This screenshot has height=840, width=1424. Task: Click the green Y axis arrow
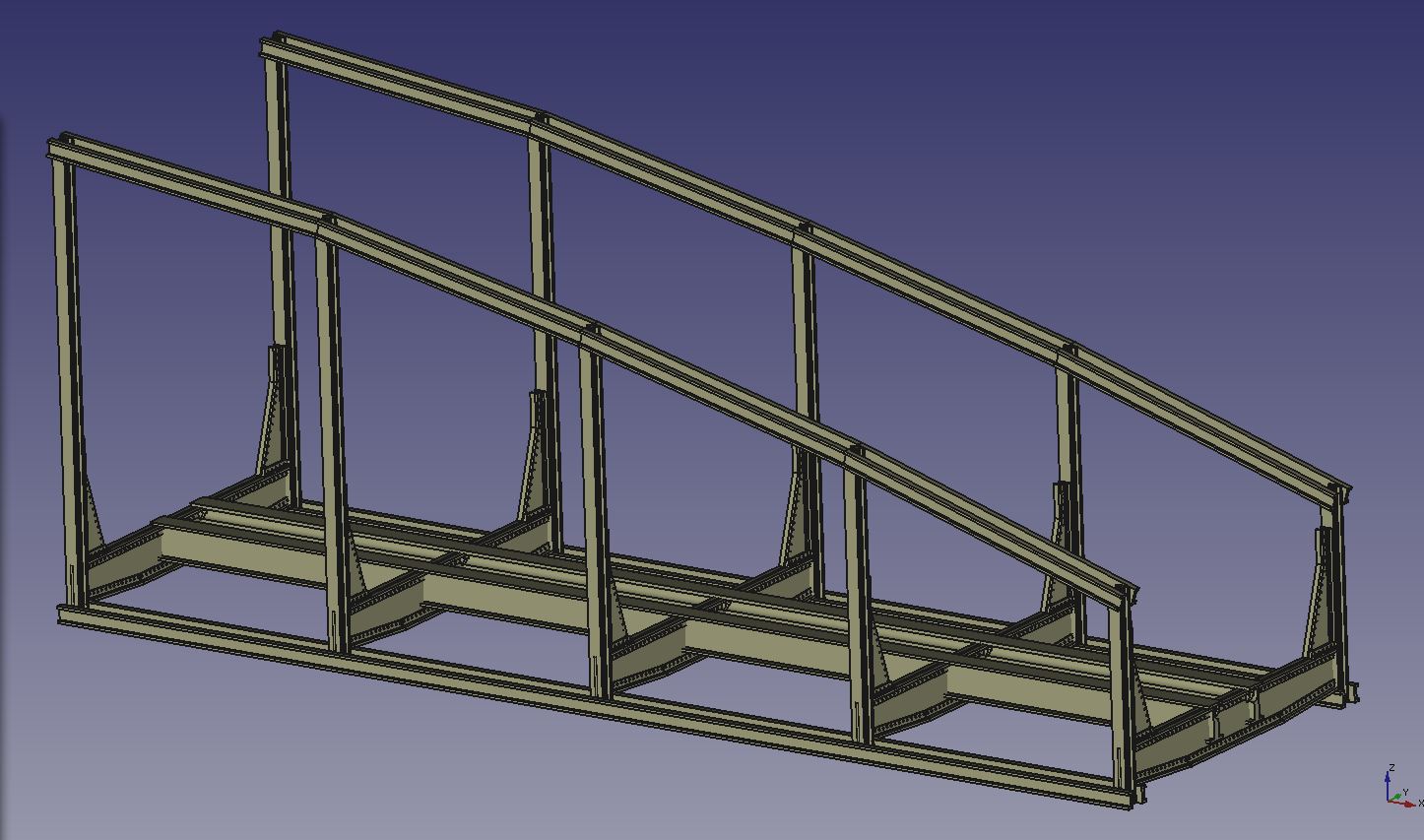tap(1398, 794)
